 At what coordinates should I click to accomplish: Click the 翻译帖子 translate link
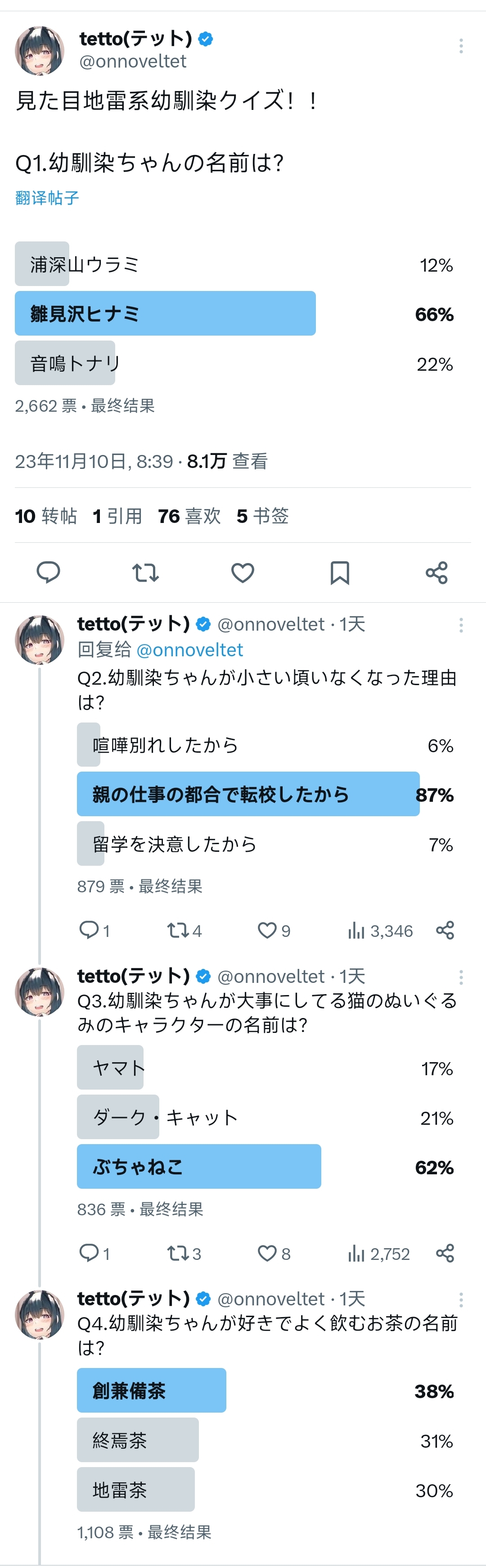click(47, 198)
